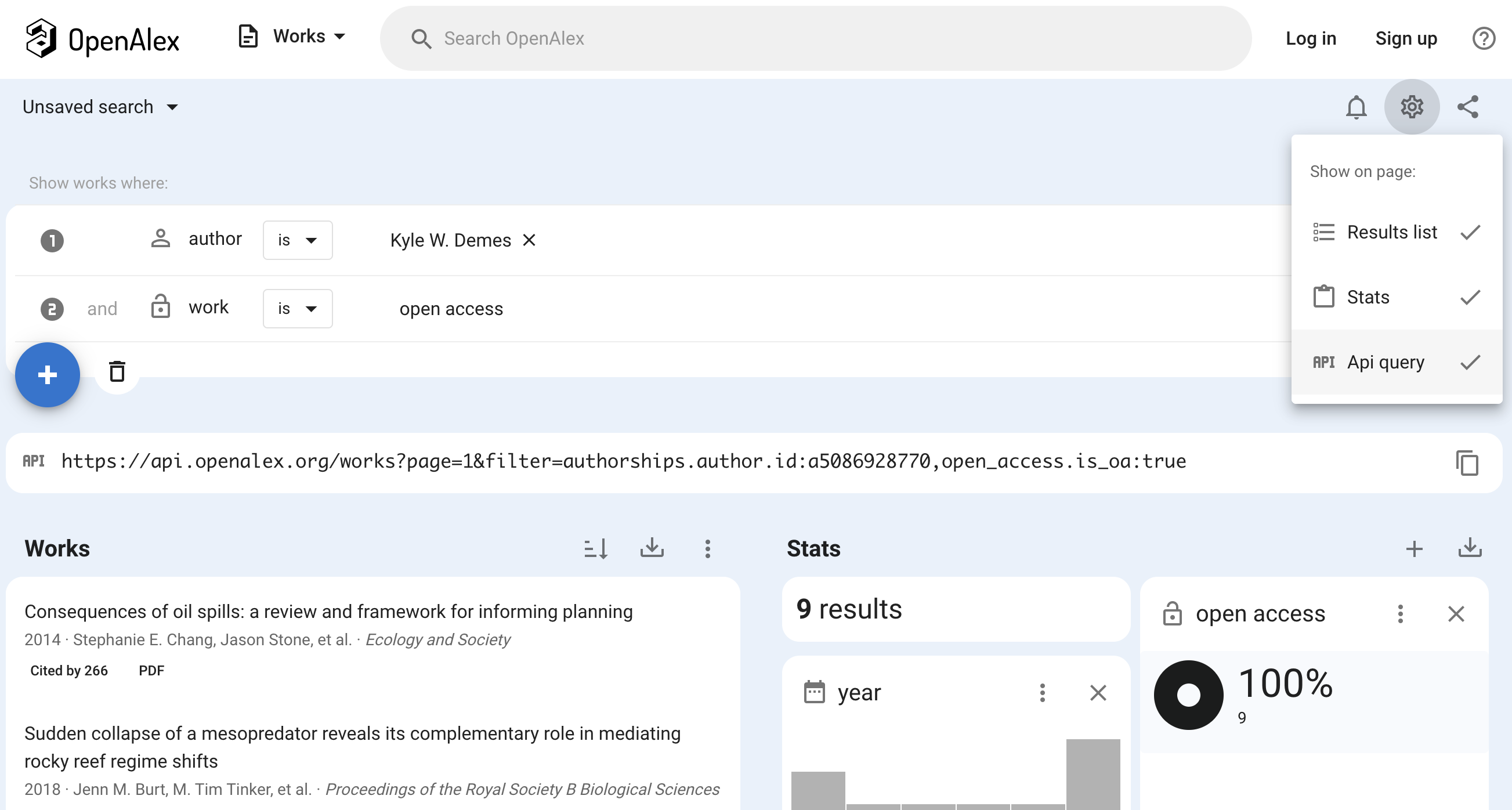Click the blue add filter plus button
The height and width of the screenshot is (810, 1512).
click(48, 374)
